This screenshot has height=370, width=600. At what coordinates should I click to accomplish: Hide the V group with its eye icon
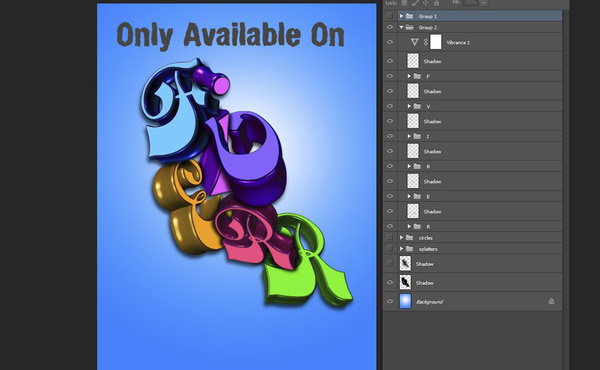(390, 106)
